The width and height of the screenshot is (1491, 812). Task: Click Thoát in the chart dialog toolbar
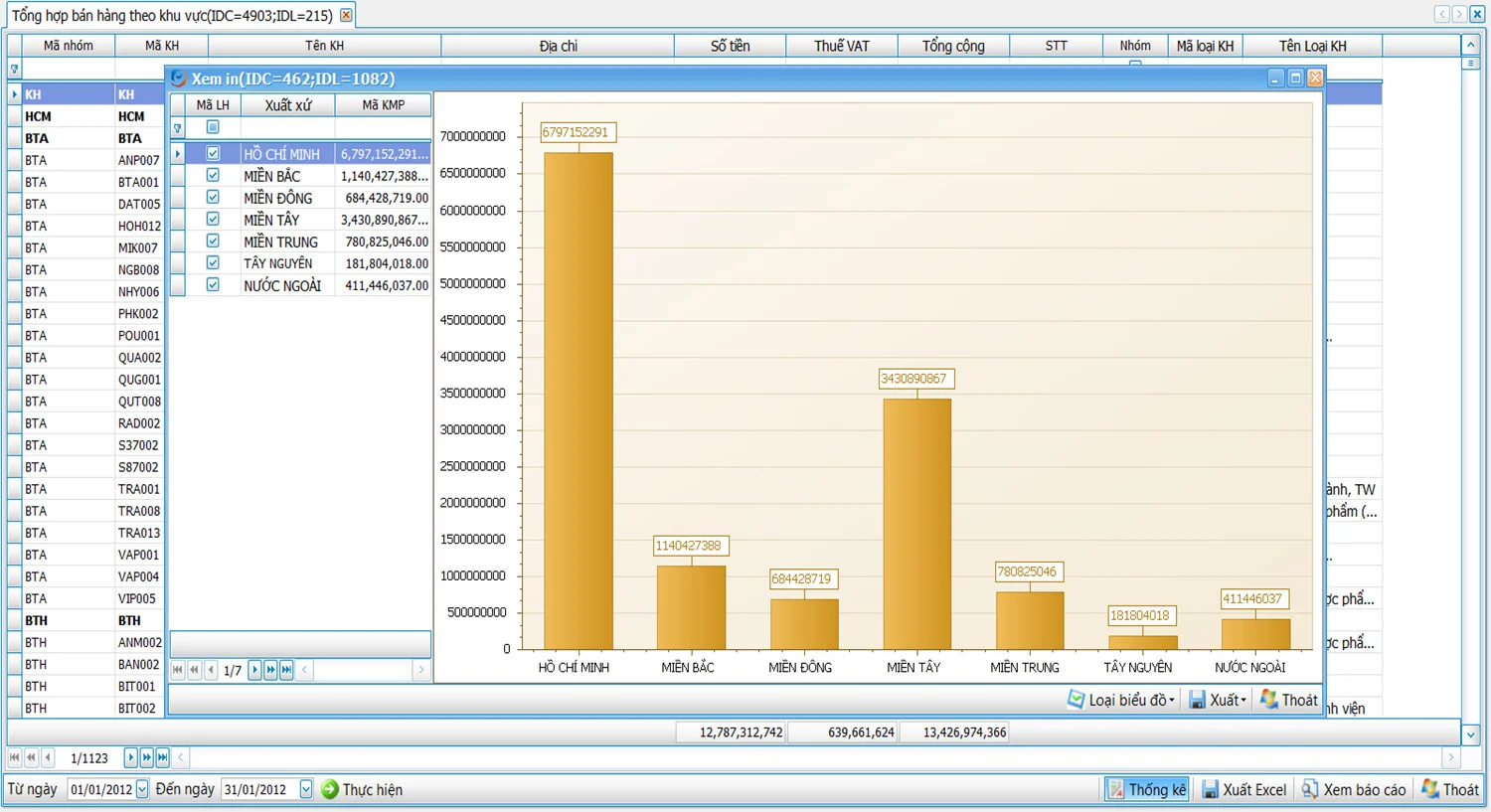[1289, 700]
